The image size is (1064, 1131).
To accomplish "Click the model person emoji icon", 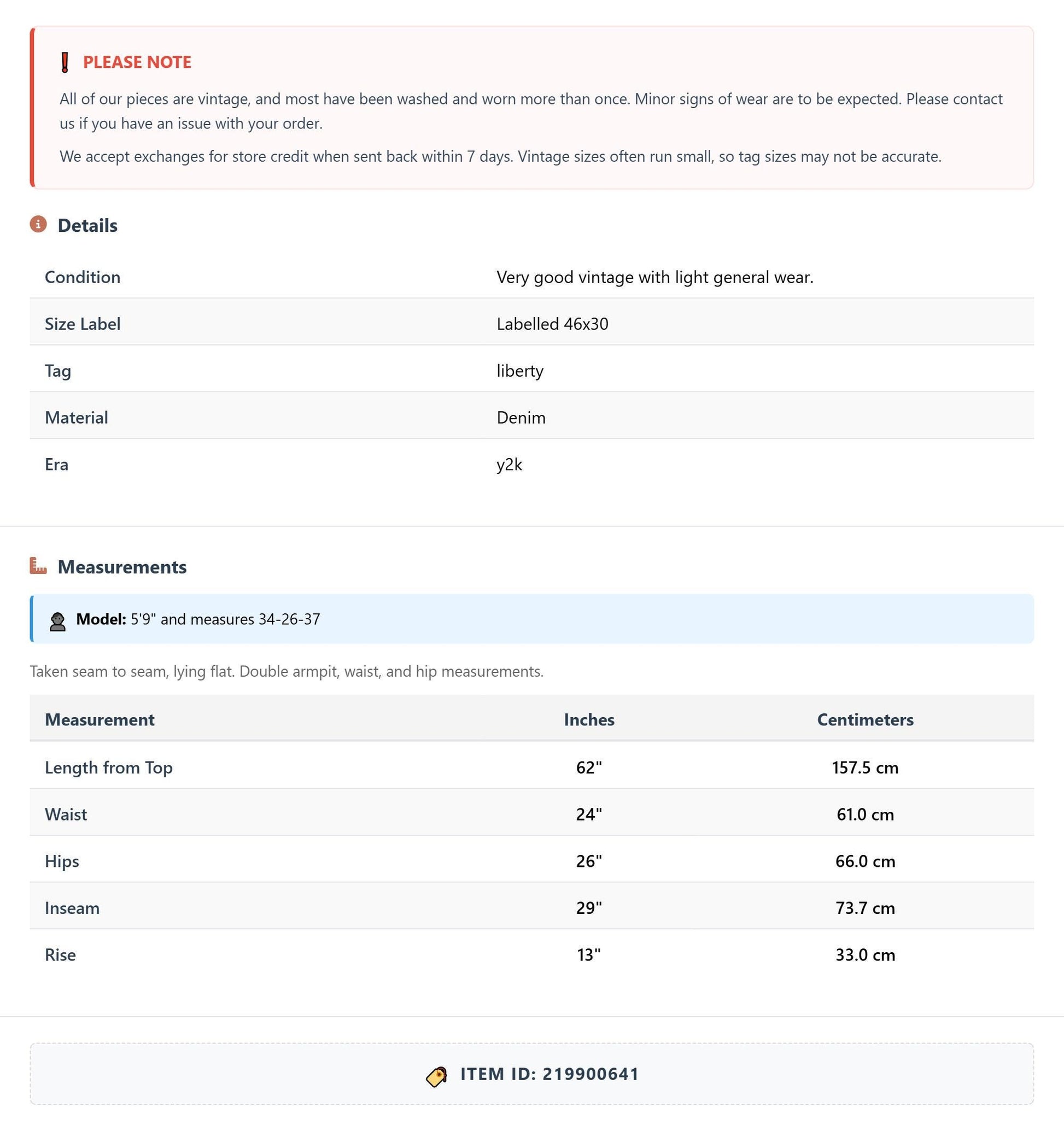I will point(57,621).
